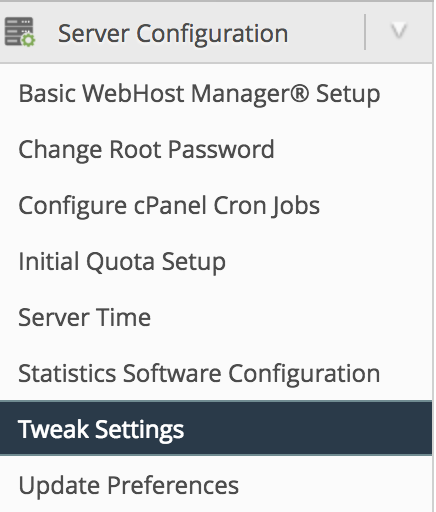The width and height of the screenshot is (436, 512).
Task: Click the Quota Setup menu entry text
Action: click(156, 262)
